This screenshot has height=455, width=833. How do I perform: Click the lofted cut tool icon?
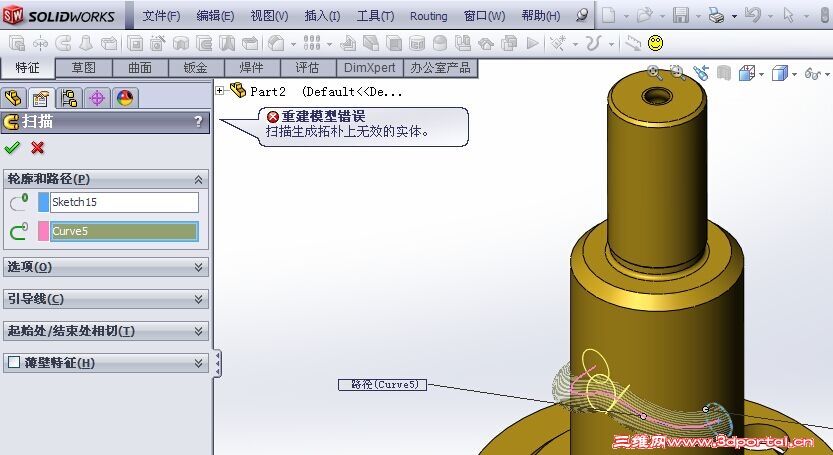[227, 43]
